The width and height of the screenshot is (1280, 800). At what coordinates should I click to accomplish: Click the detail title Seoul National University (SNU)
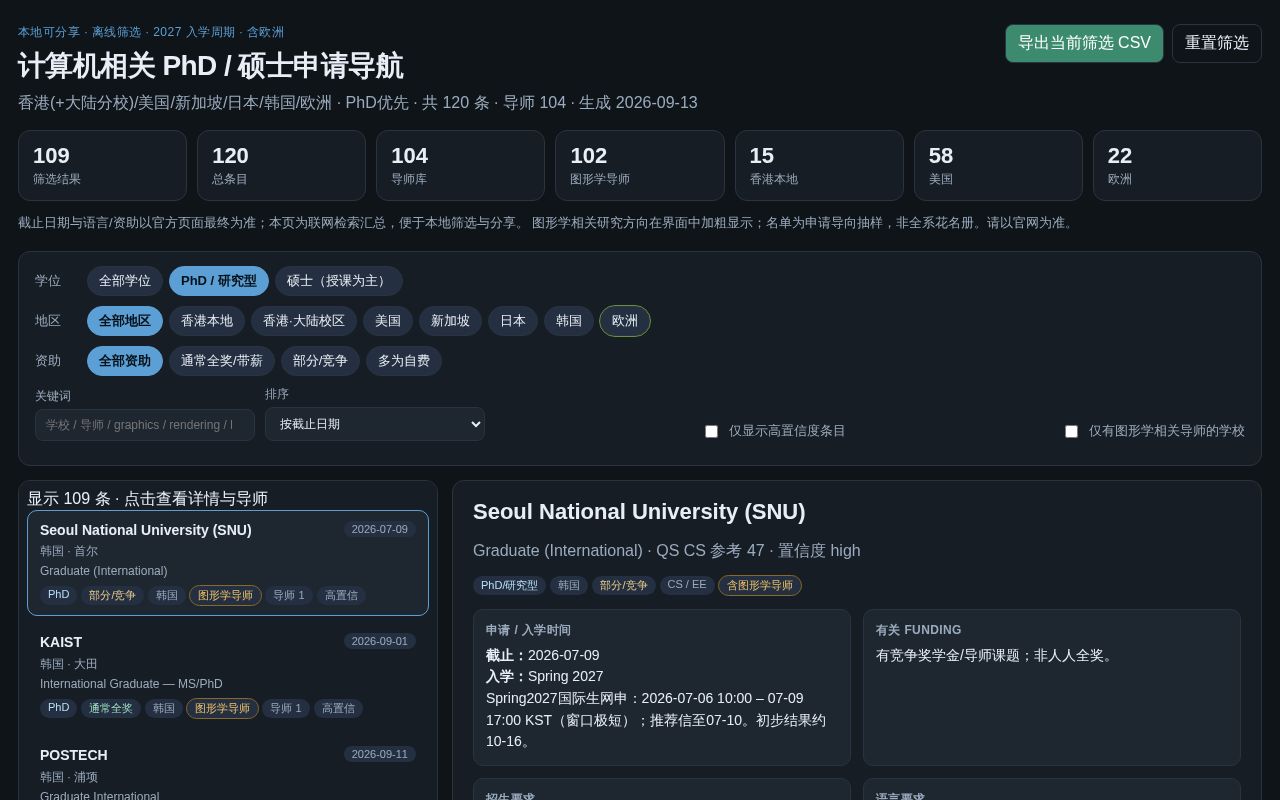point(639,512)
